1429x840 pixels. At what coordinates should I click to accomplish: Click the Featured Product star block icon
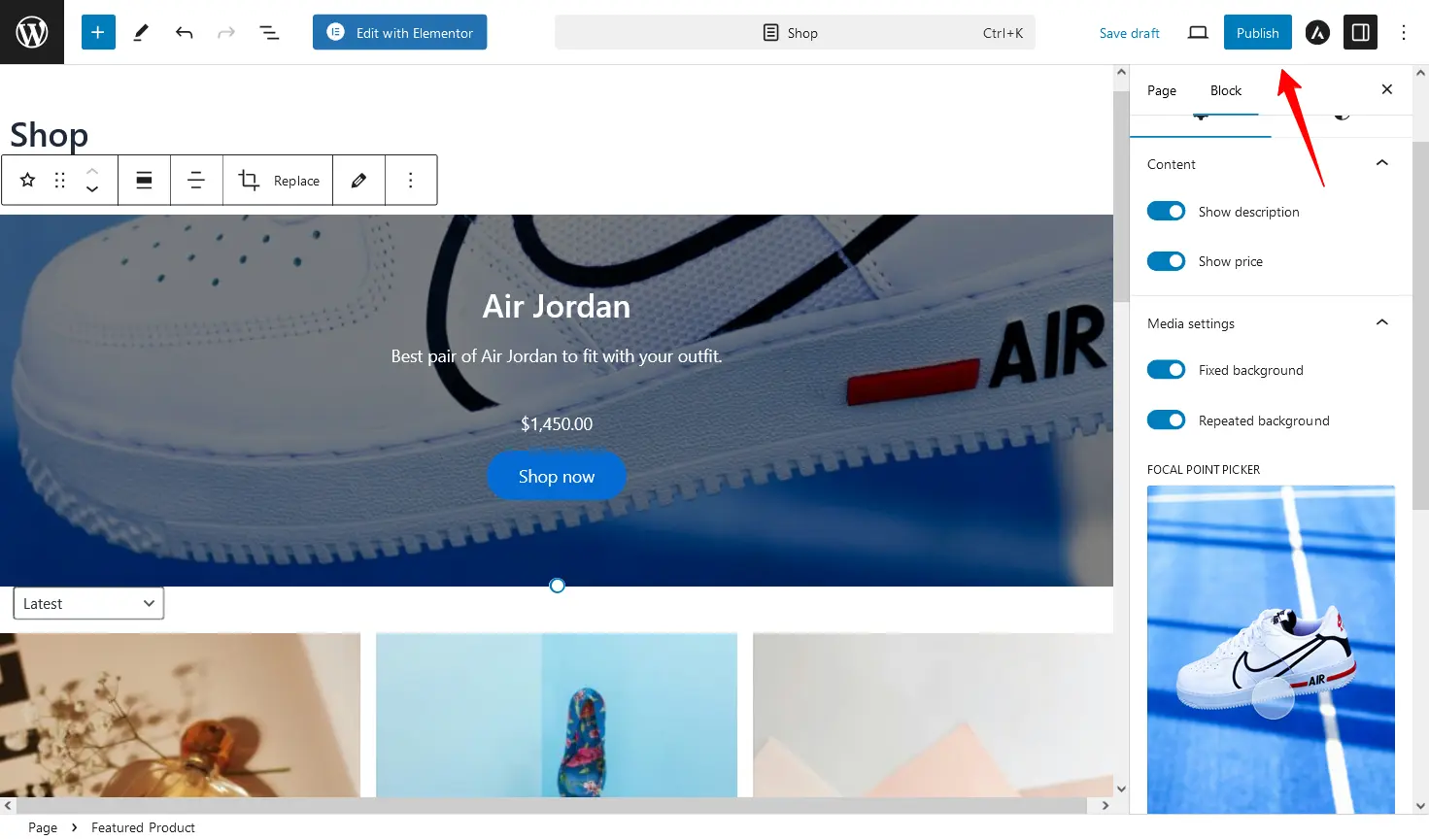(x=27, y=180)
